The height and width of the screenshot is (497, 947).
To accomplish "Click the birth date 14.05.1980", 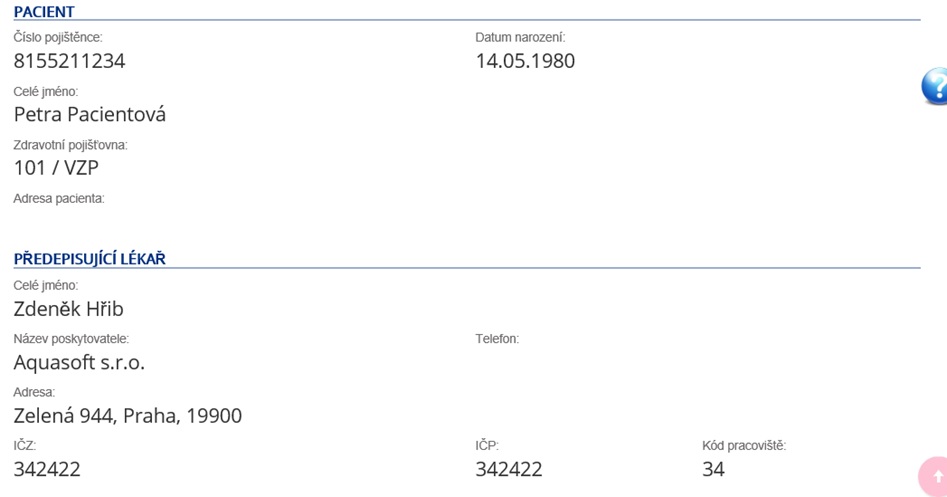I will point(525,61).
